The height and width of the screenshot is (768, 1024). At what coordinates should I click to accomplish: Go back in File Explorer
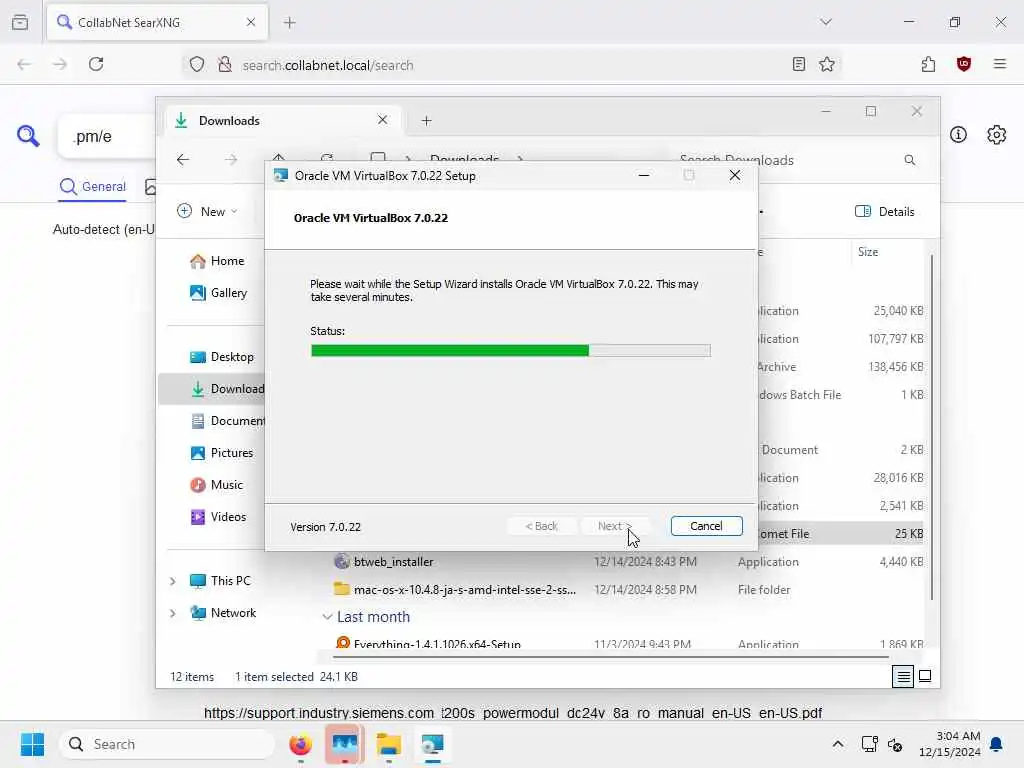click(183, 160)
